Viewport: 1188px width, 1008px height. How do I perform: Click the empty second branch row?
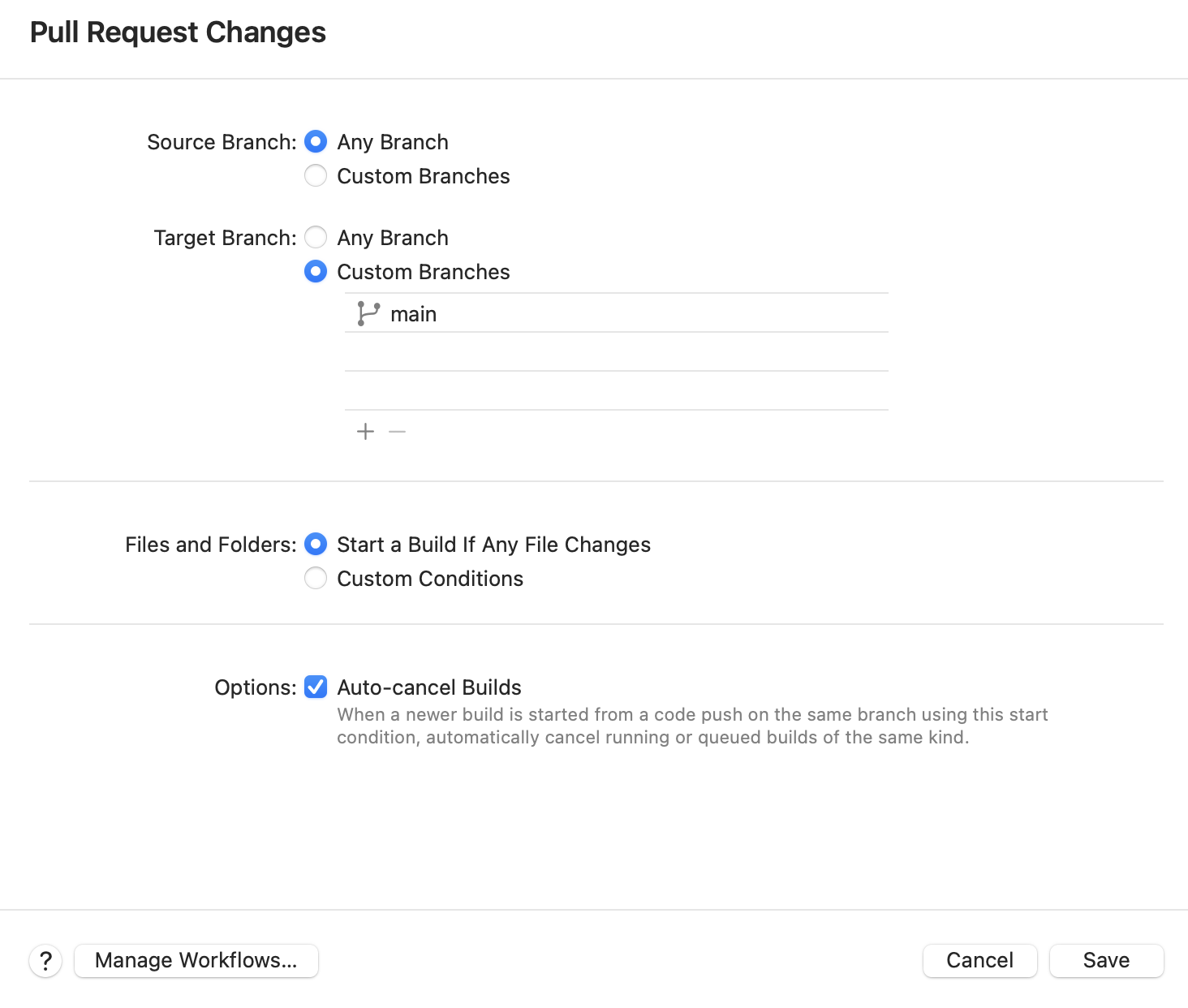tap(617, 352)
